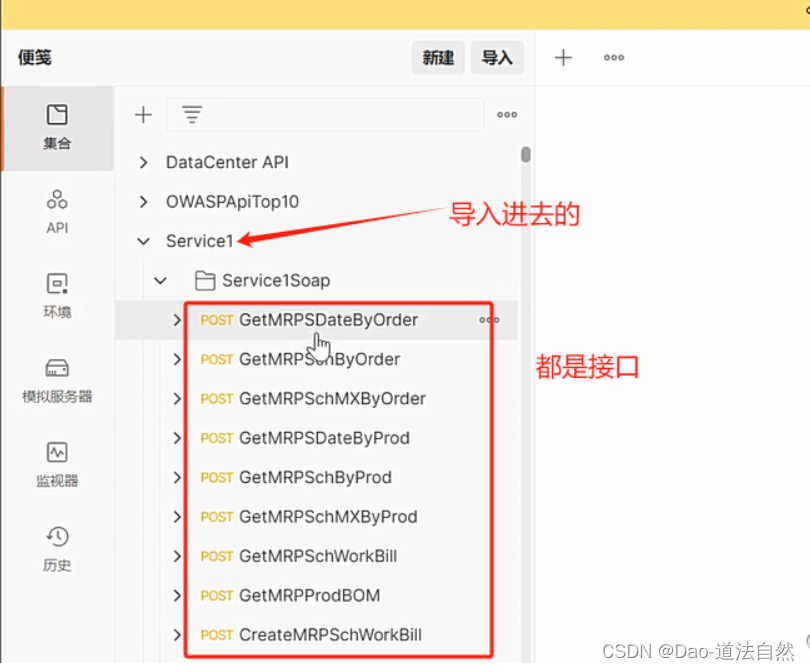Open the Mock Servers (模拟服务器) panel

click(x=57, y=382)
